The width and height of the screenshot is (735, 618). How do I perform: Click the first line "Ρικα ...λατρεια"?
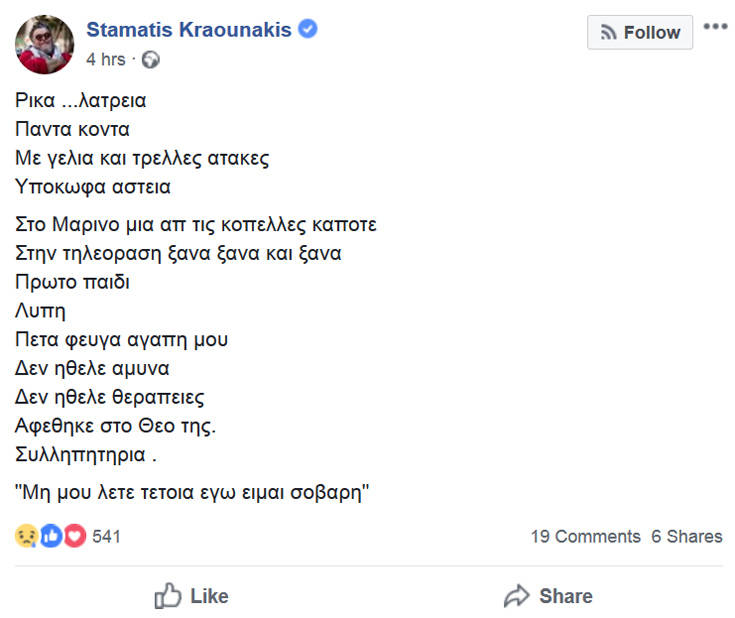pyautogui.click(x=82, y=100)
